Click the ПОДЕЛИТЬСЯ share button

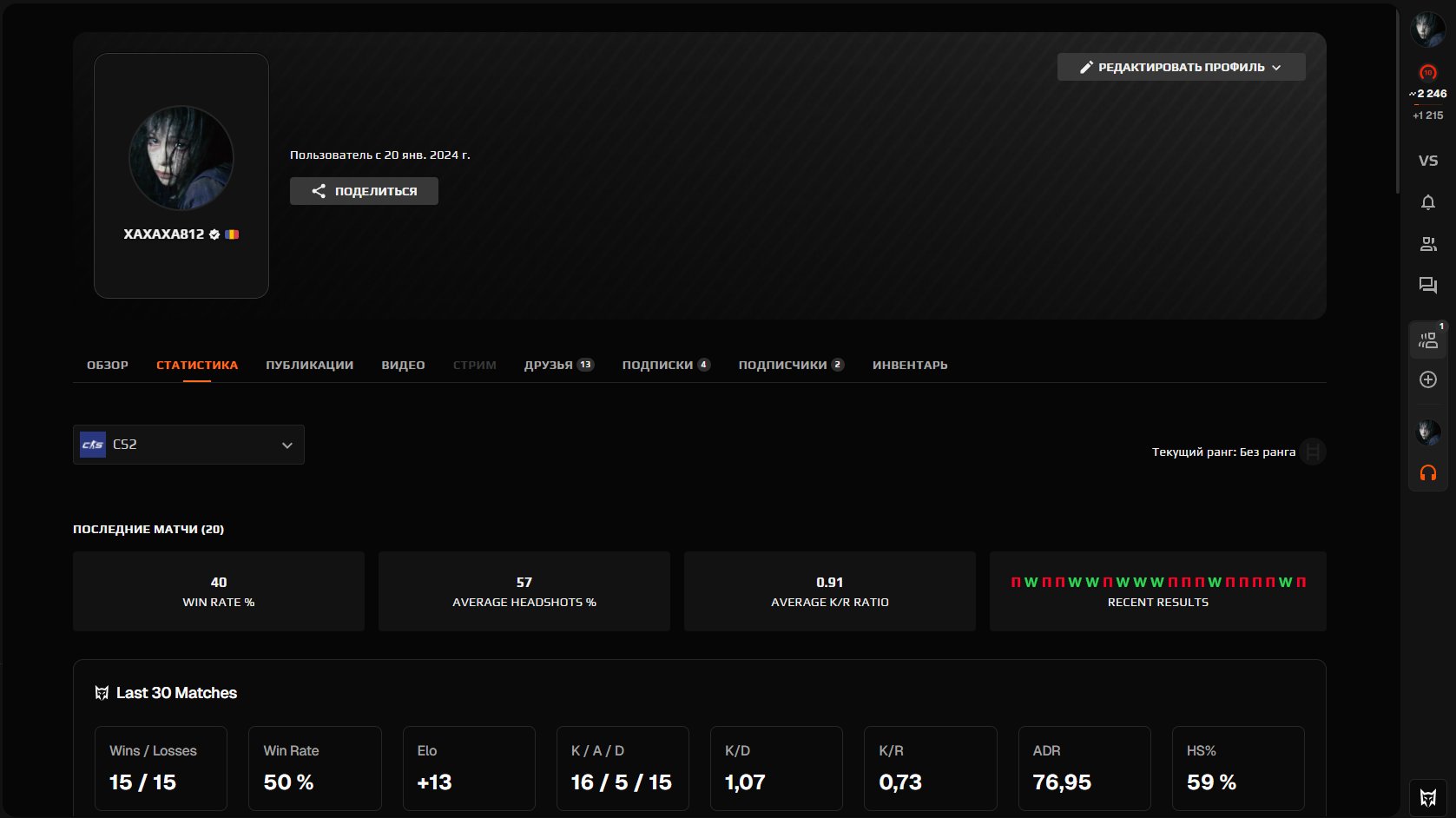click(x=364, y=191)
